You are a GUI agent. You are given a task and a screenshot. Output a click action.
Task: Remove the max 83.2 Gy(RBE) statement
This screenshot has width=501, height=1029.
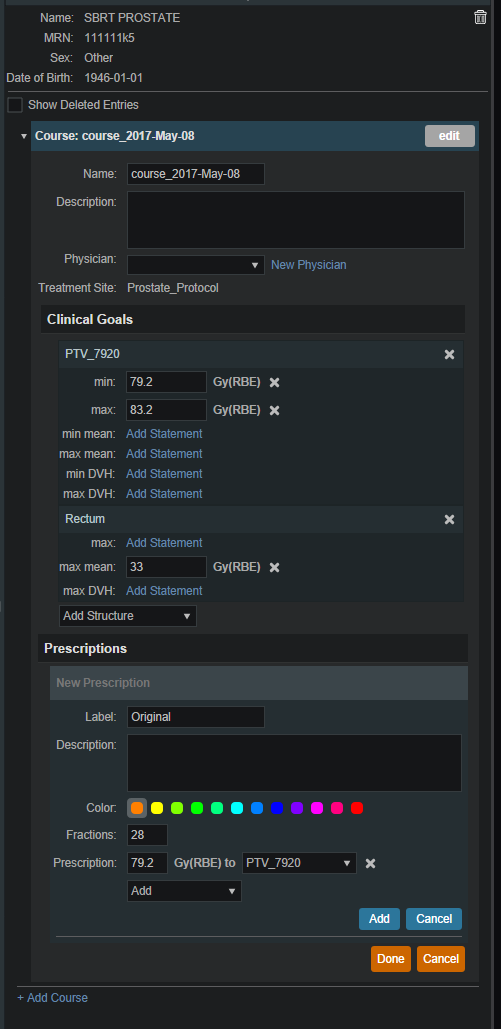click(x=274, y=410)
